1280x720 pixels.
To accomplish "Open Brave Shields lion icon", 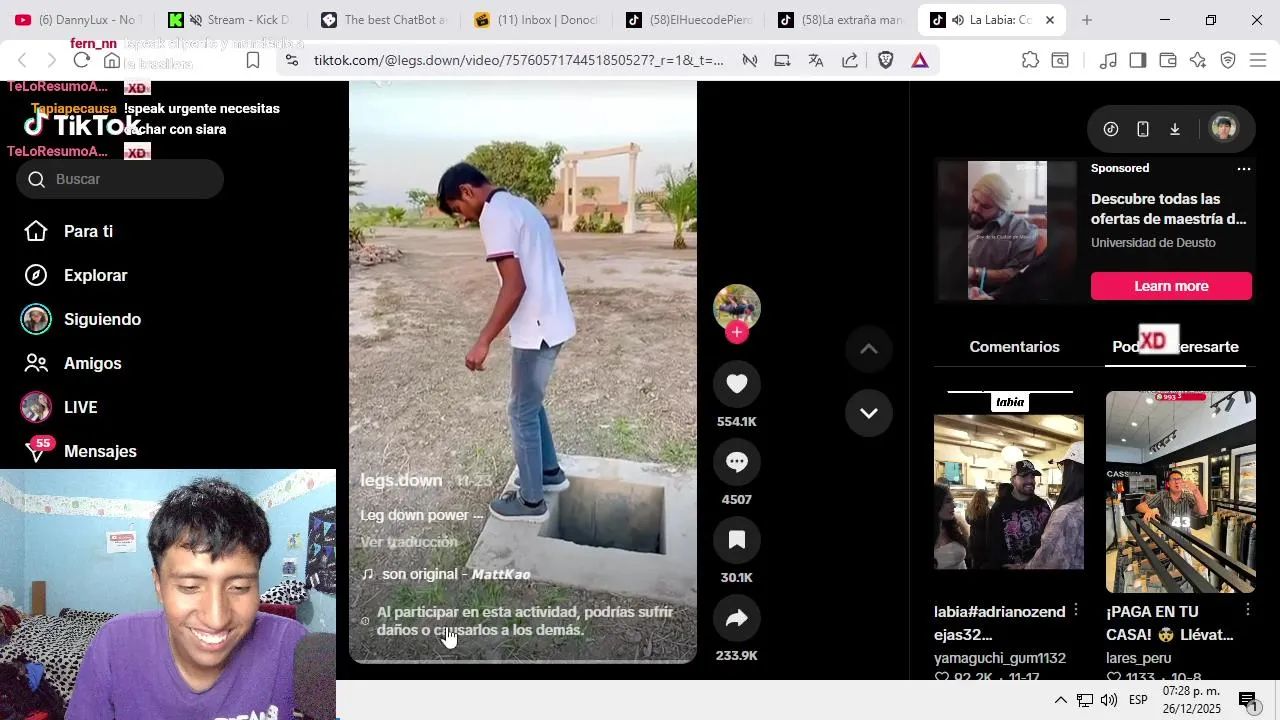I will click(x=885, y=61).
